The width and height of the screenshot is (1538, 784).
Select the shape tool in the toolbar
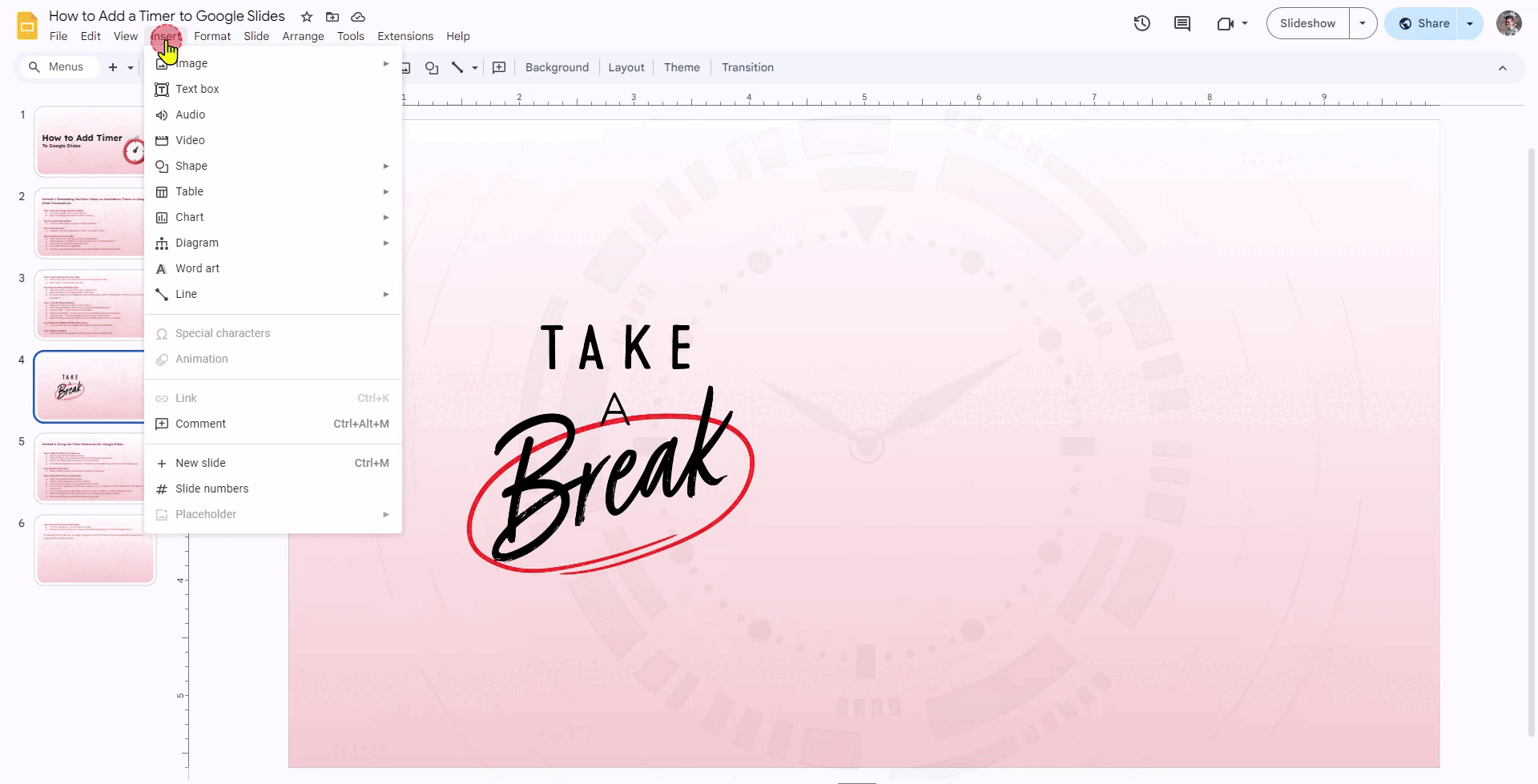432,69
